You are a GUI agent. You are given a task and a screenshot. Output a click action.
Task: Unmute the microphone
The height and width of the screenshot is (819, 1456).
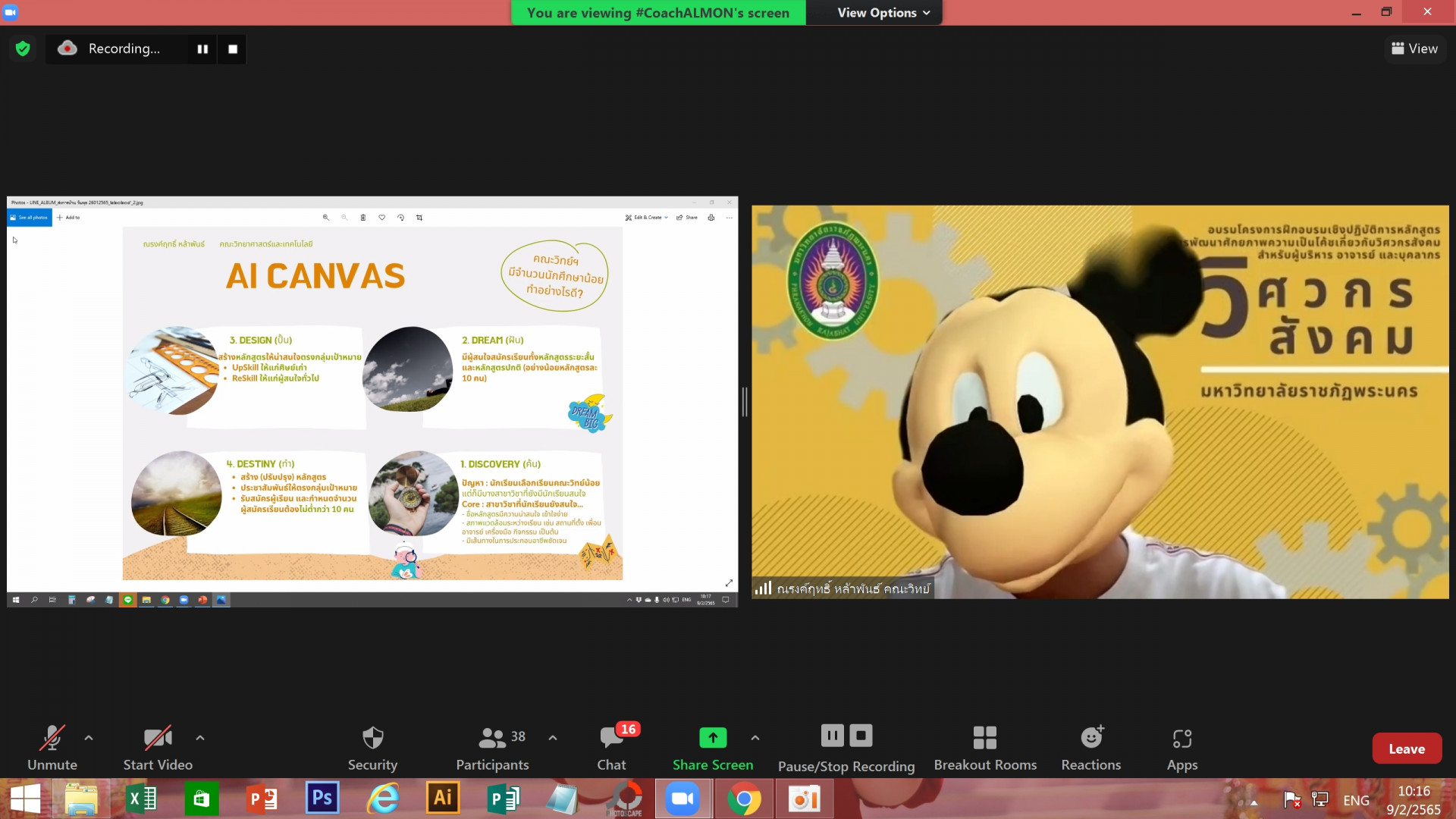(52, 748)
